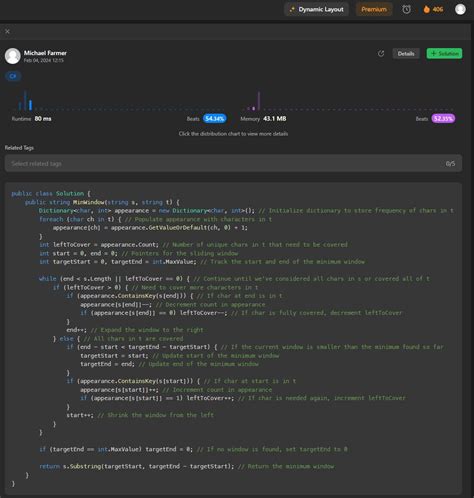The image size is (474, 498).
Task: Click the 'else' branch code line
Action: pos(118,339)
